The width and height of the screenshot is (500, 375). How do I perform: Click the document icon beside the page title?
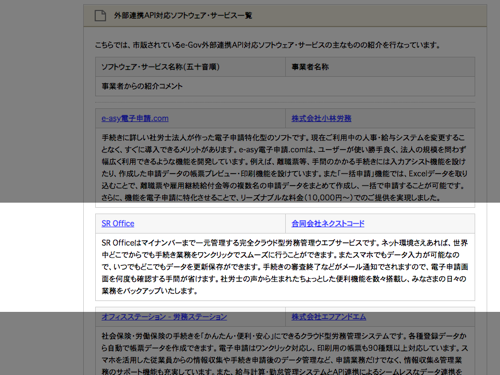[x=100, y=15]
